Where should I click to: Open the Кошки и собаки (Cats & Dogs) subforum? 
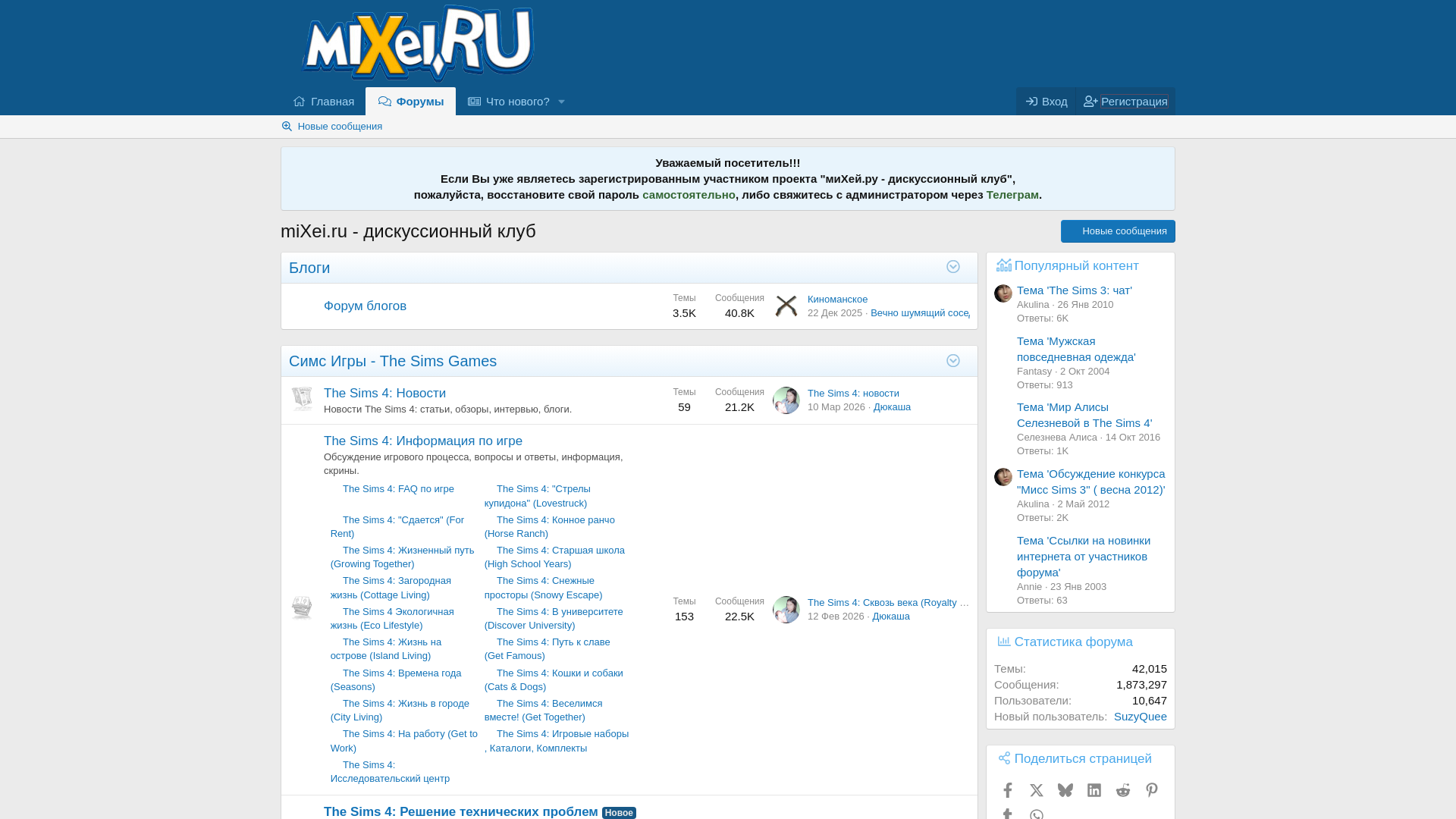pos(554,680)
